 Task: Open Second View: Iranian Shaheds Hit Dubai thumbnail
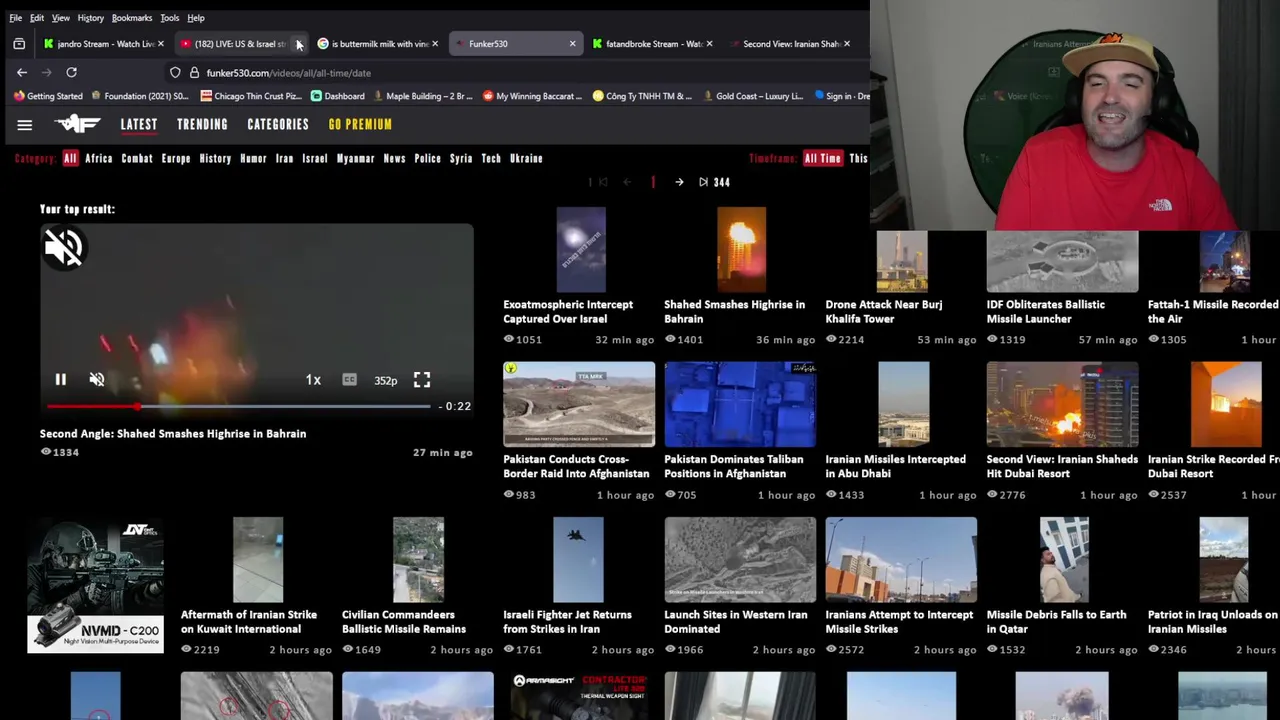(1062, 404)
